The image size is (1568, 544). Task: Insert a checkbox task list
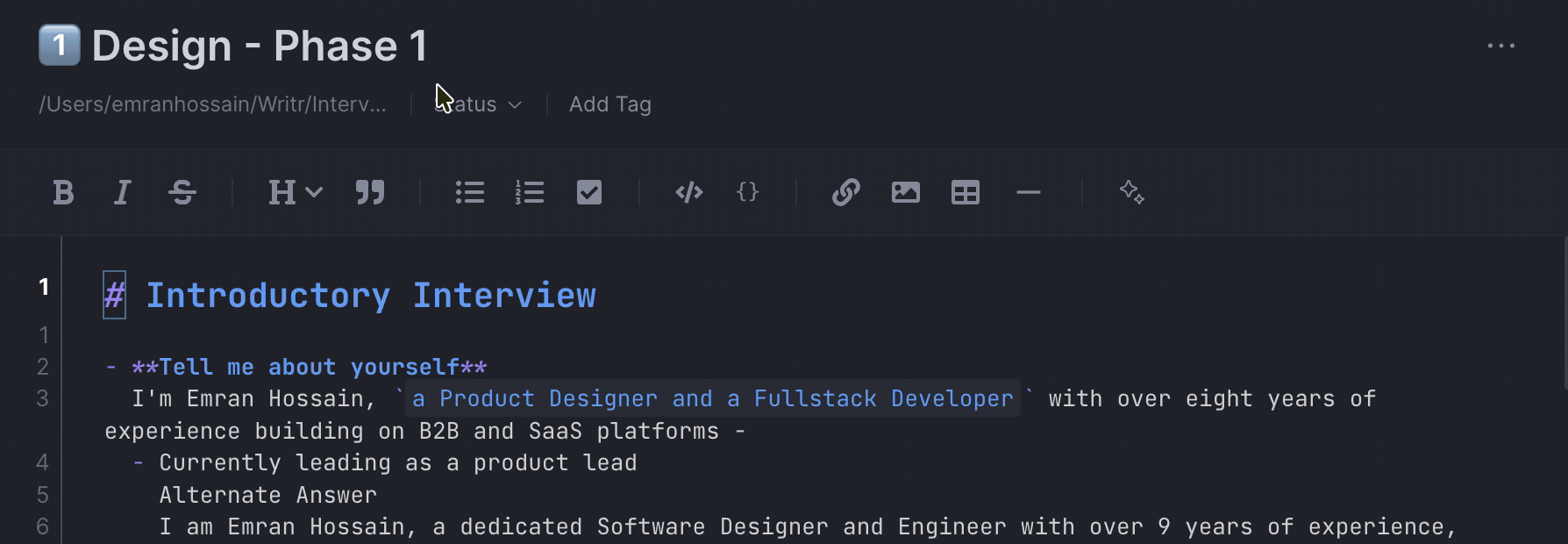(x=589, y=192)
